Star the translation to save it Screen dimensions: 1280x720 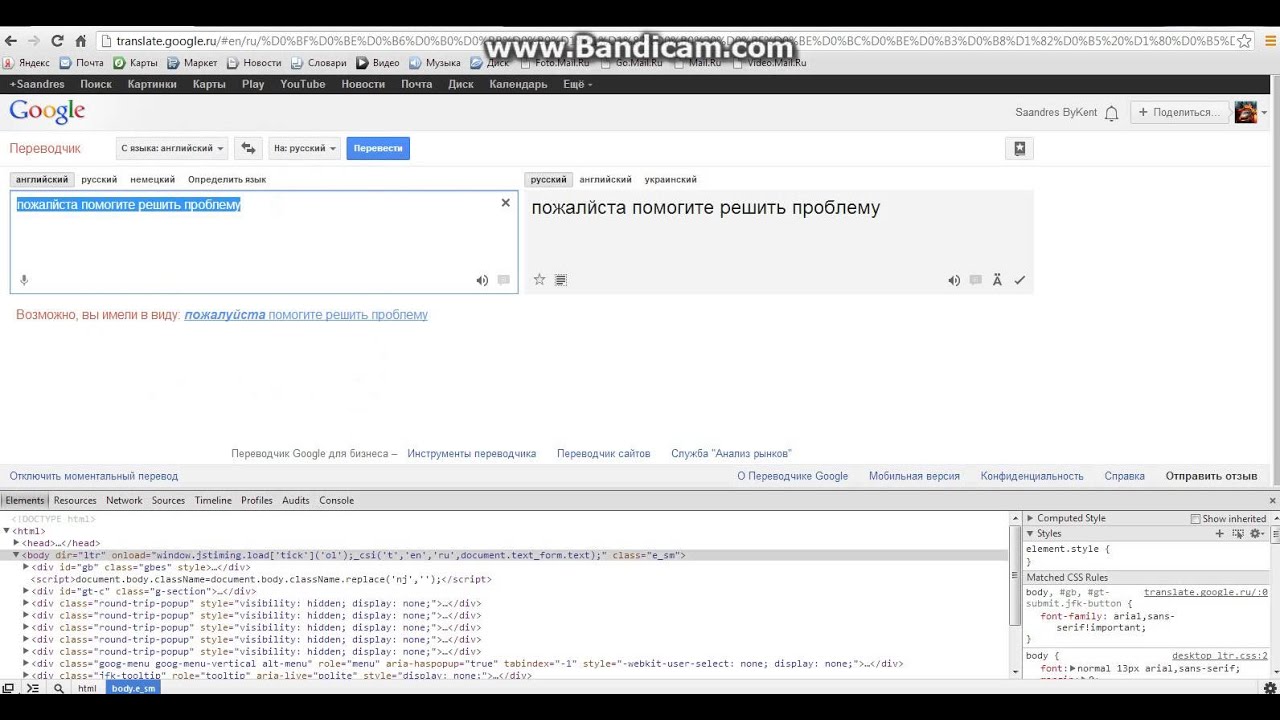pos(539,280)
